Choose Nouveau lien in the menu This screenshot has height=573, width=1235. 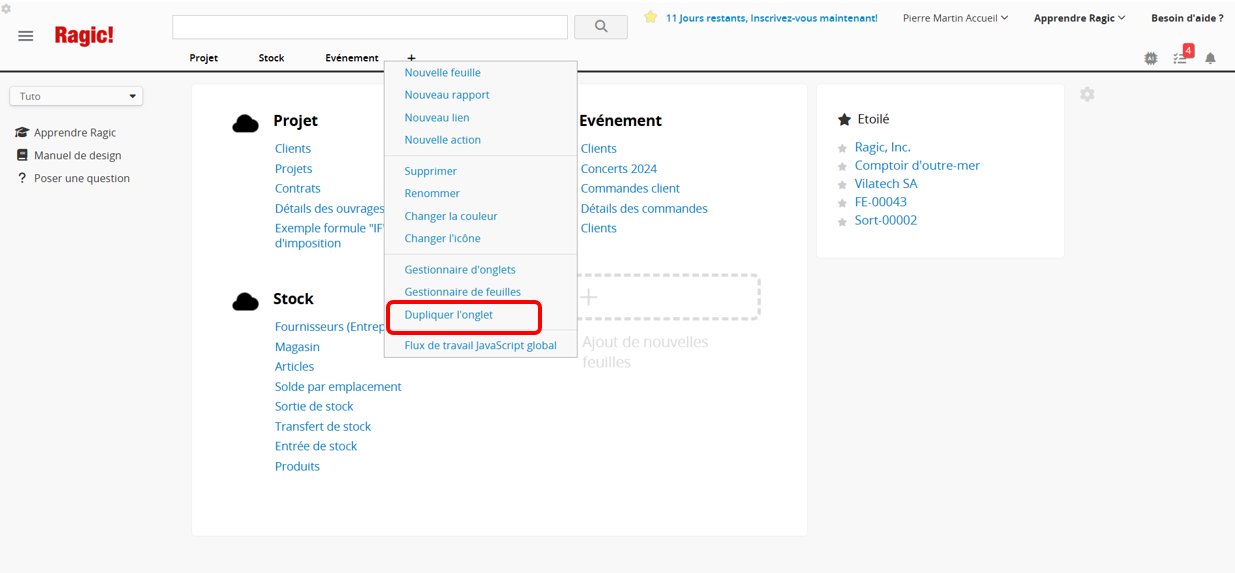[437, 118]
